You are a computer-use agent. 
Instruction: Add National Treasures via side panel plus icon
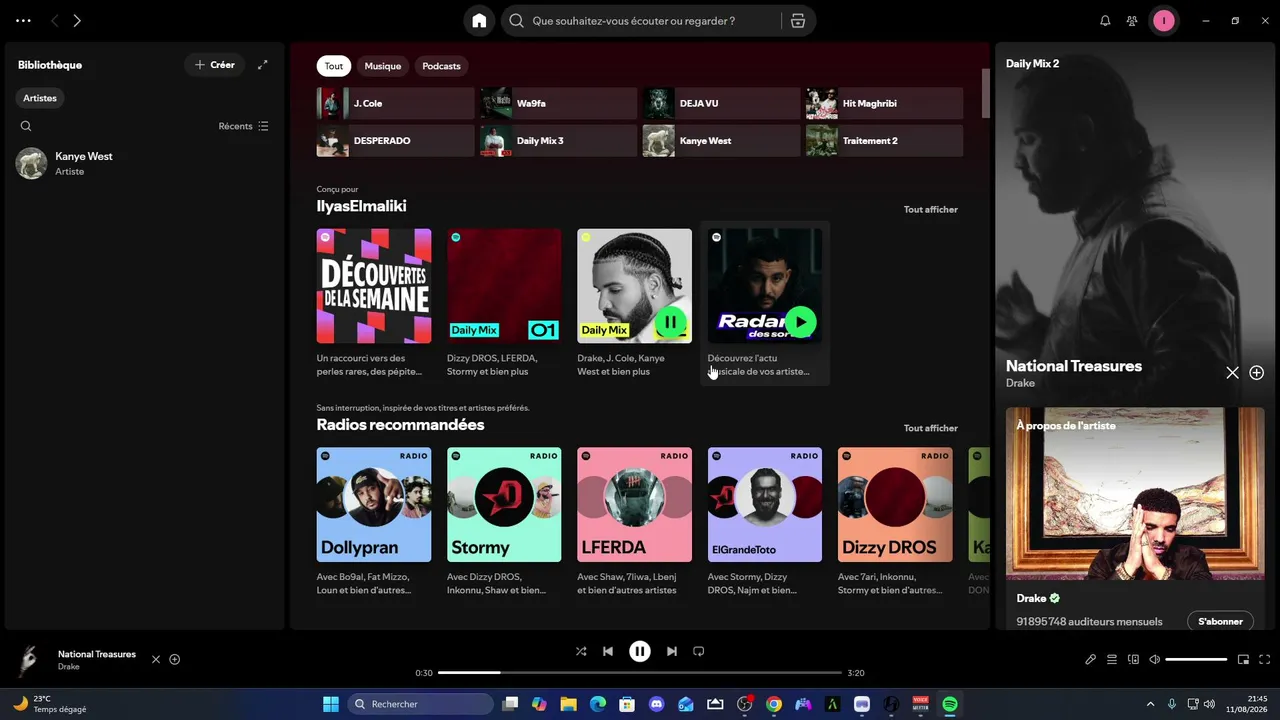tap(1257, 373)
